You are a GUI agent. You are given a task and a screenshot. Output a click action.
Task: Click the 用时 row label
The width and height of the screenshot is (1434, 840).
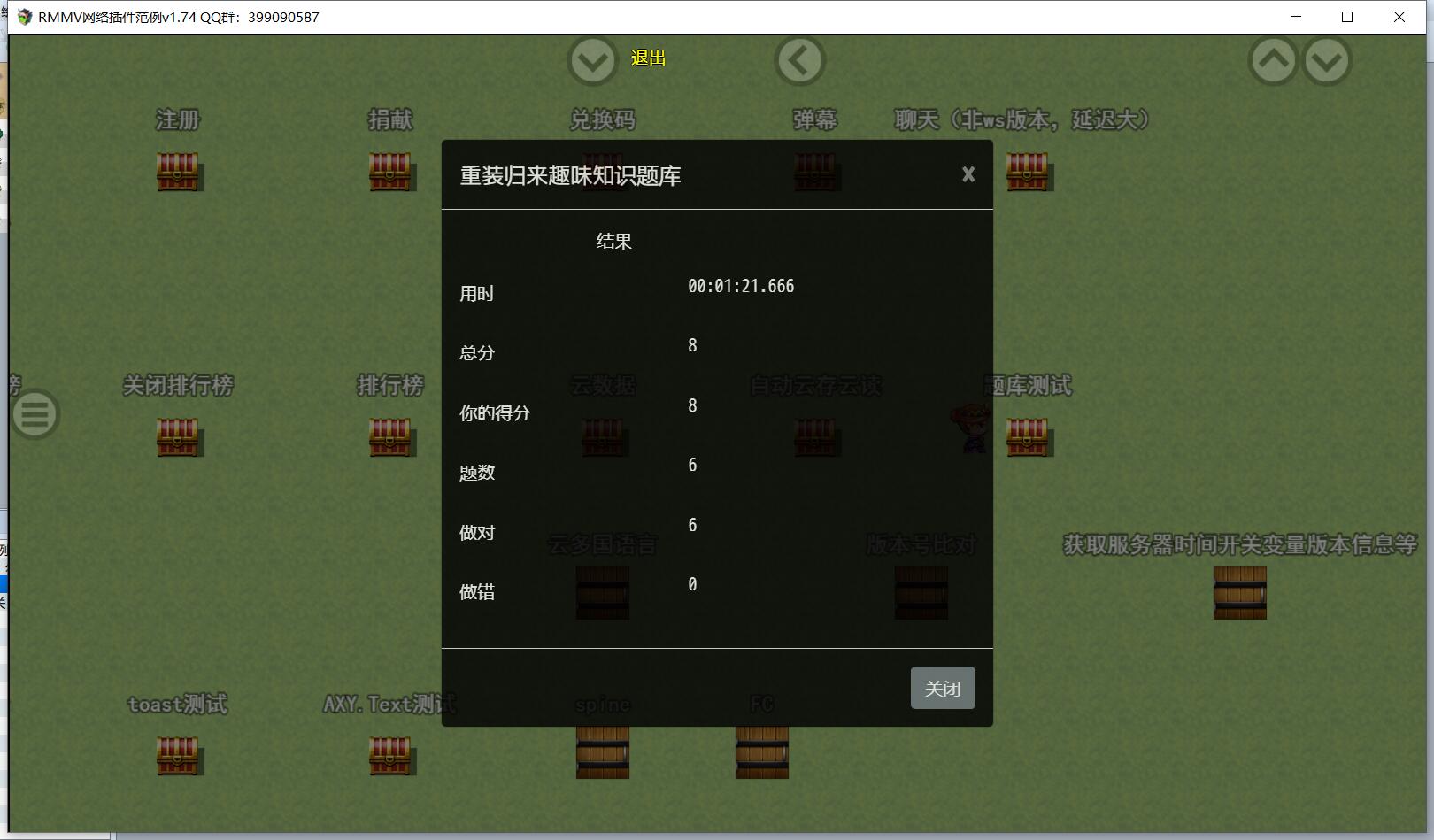(476, 293)
